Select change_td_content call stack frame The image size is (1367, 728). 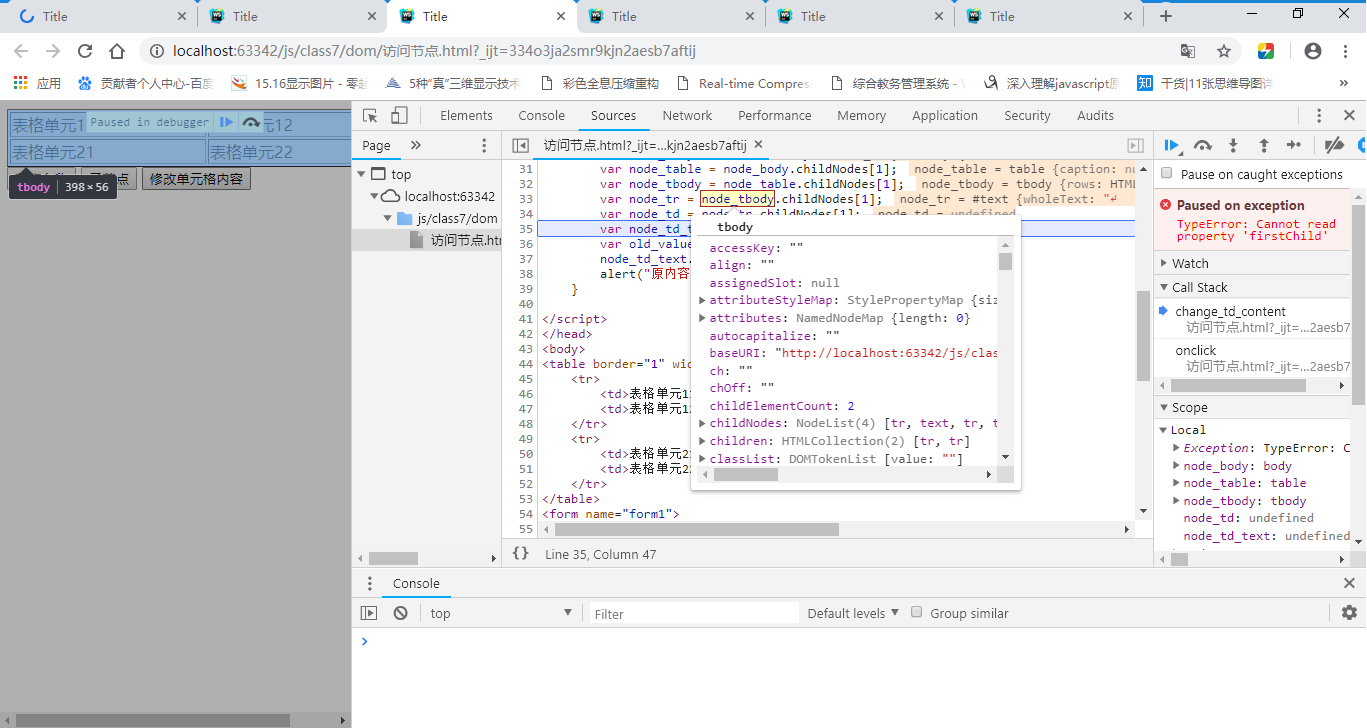click(x=1254, y=319)
